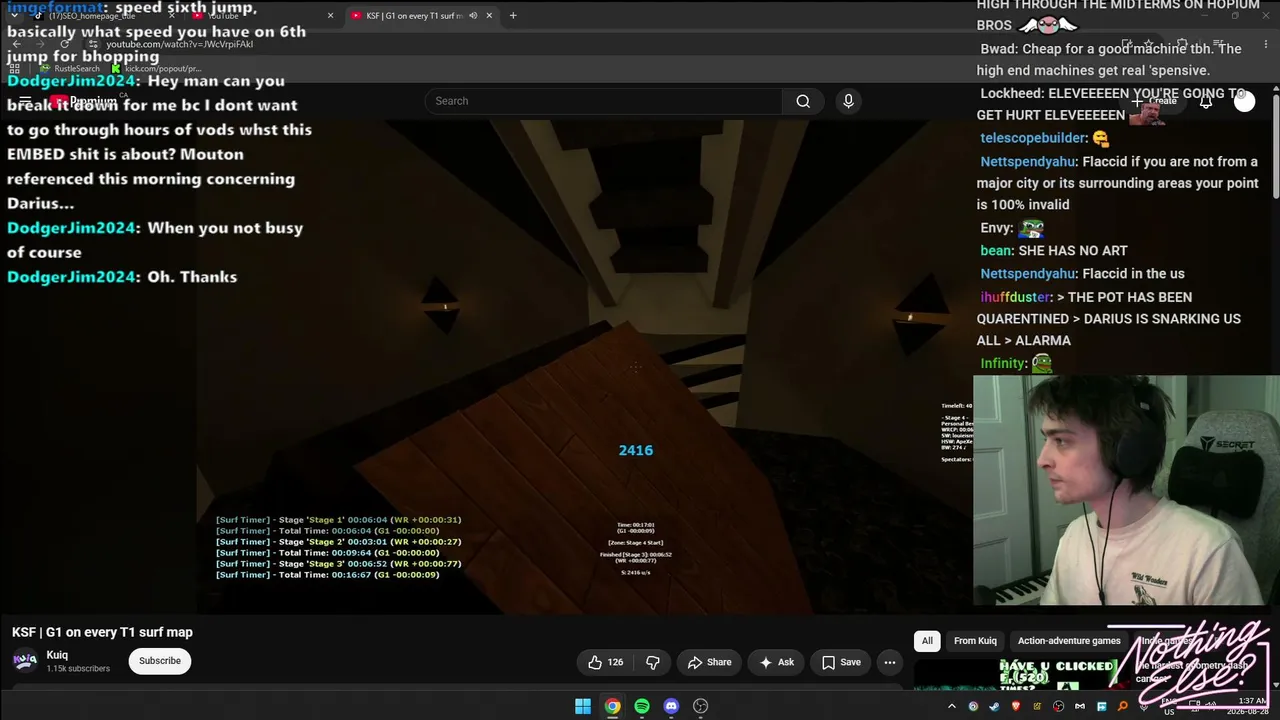Click the Share button
Image resolution: width=1280 pixels, height=720 pixels.
pyautogui.click(x=709, y=662)
